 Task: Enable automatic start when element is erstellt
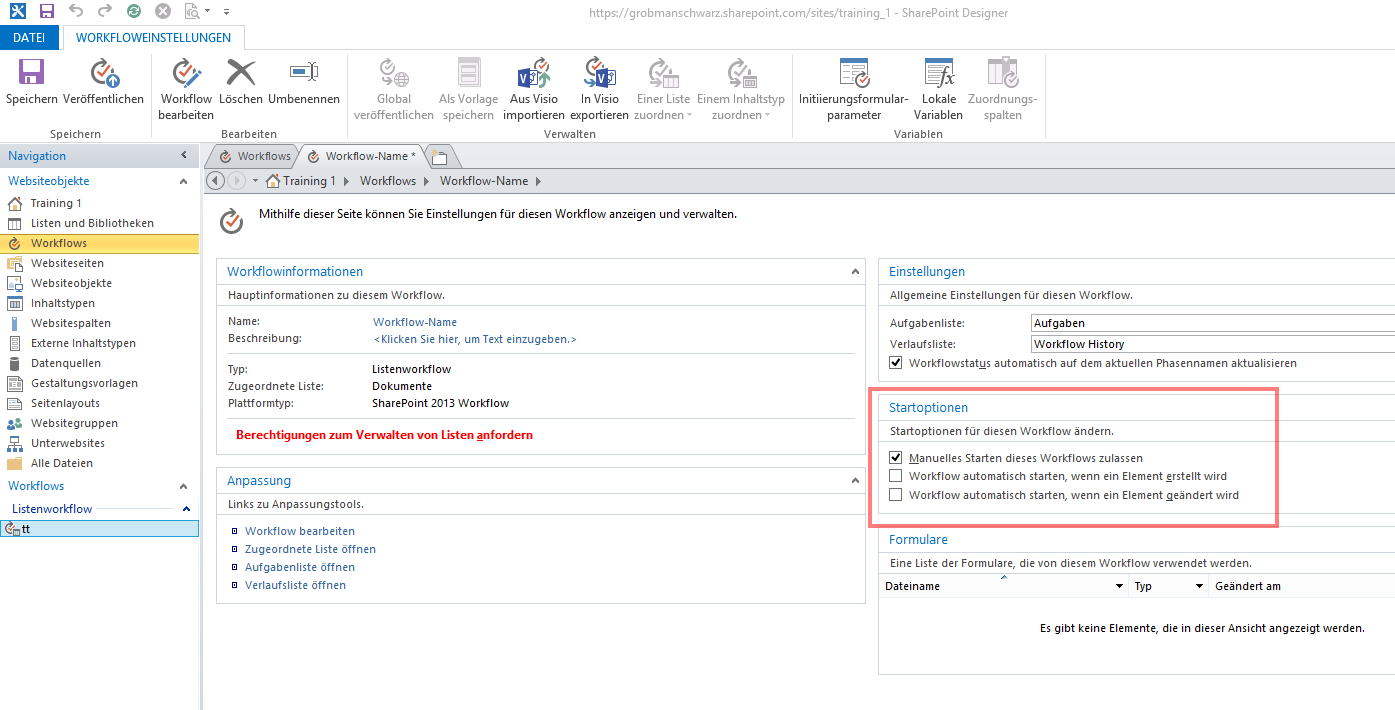[896, 476]
